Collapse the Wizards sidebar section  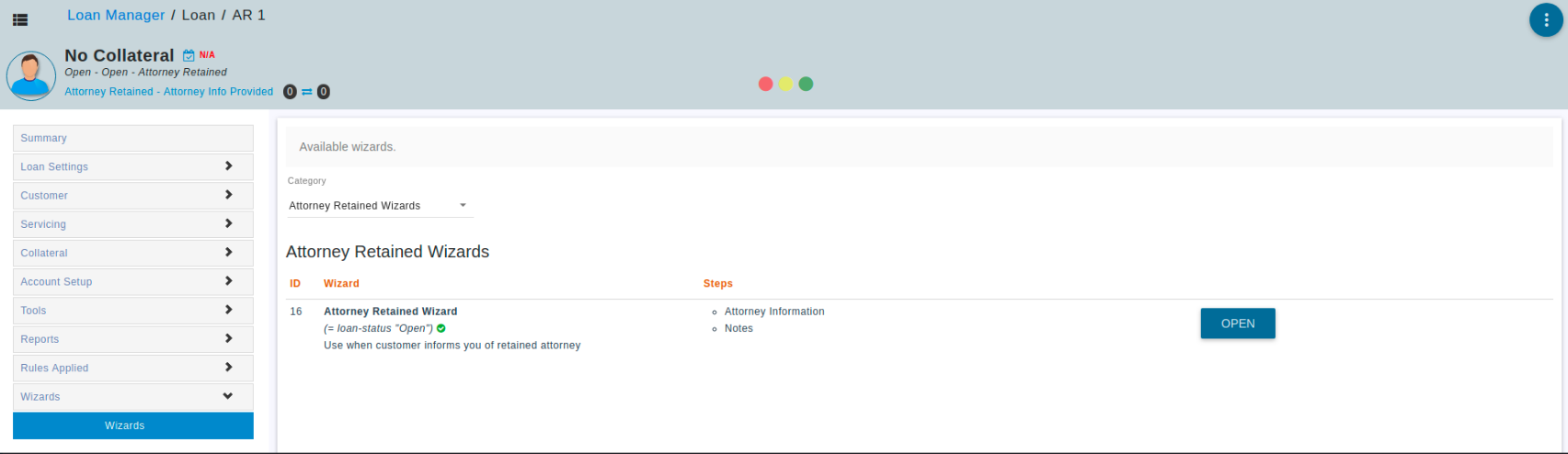click(133, 396)
